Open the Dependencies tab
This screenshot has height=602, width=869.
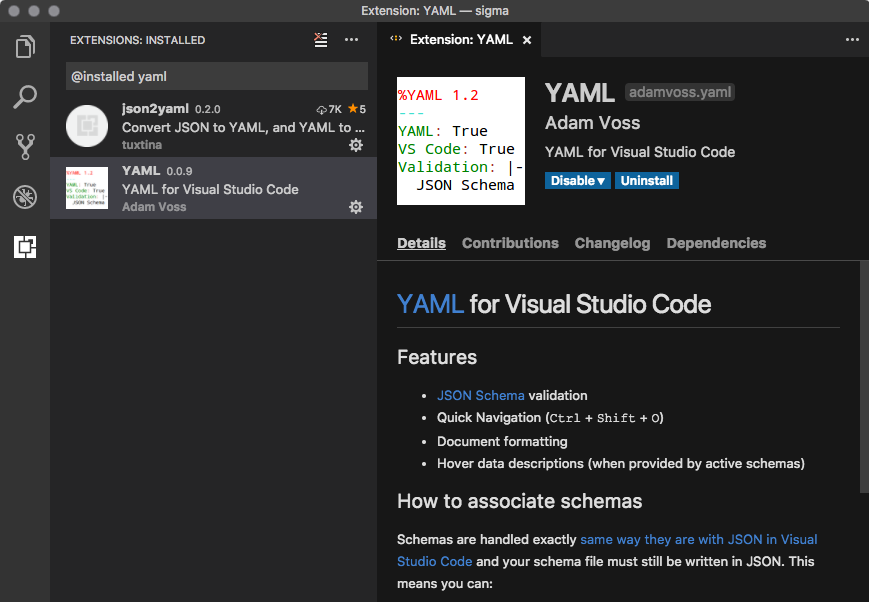click(716, 243)
